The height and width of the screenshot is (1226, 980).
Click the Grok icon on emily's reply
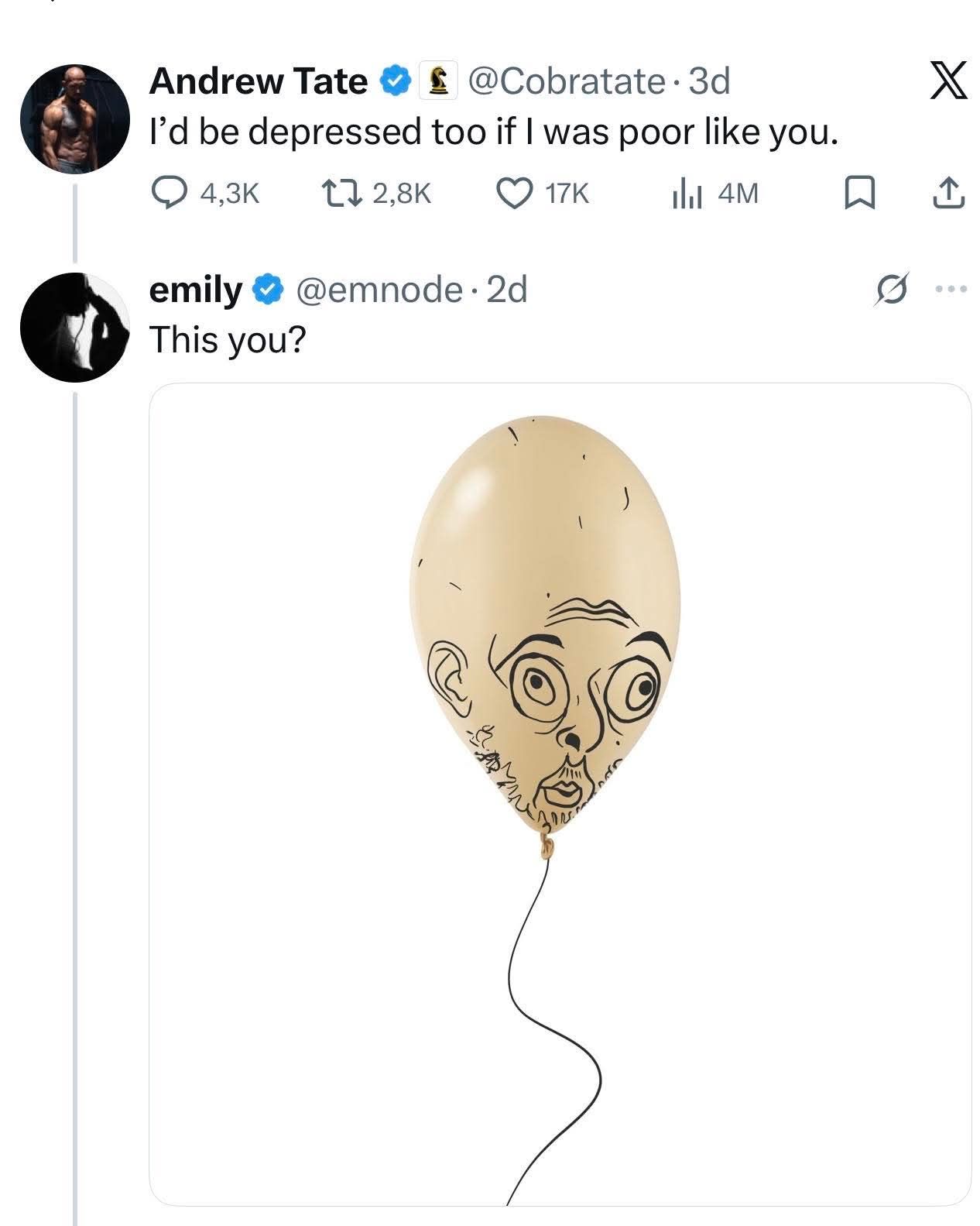pos(890,290)
